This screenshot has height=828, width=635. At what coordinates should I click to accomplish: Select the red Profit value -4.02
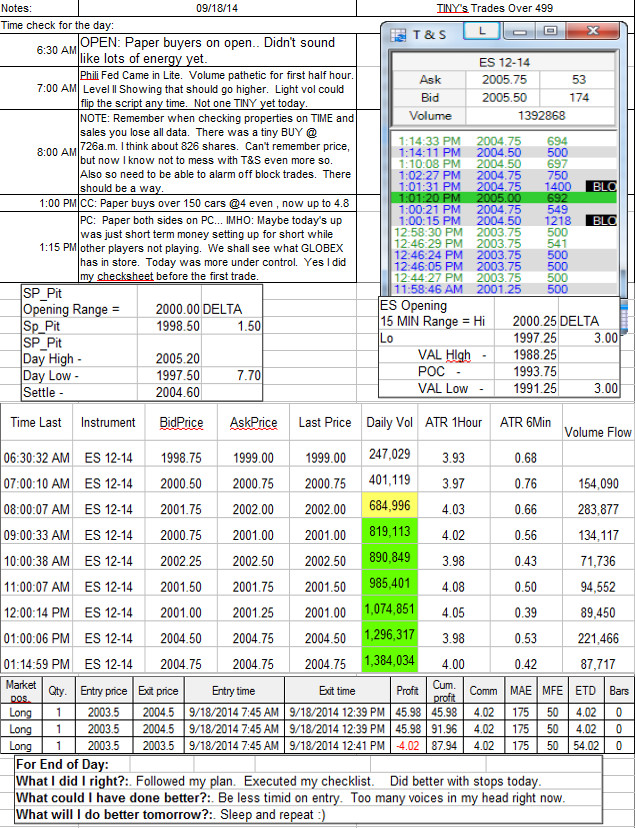pyautogui.click(x=407, y=746)
